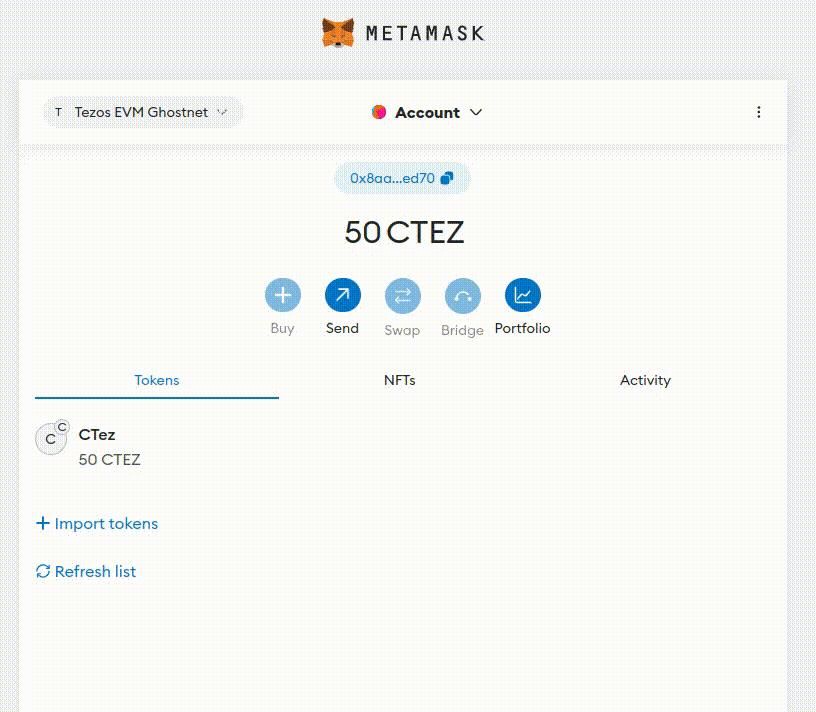Click the Send icon
This screenshot has height=712, width=816.
[342, 295]
